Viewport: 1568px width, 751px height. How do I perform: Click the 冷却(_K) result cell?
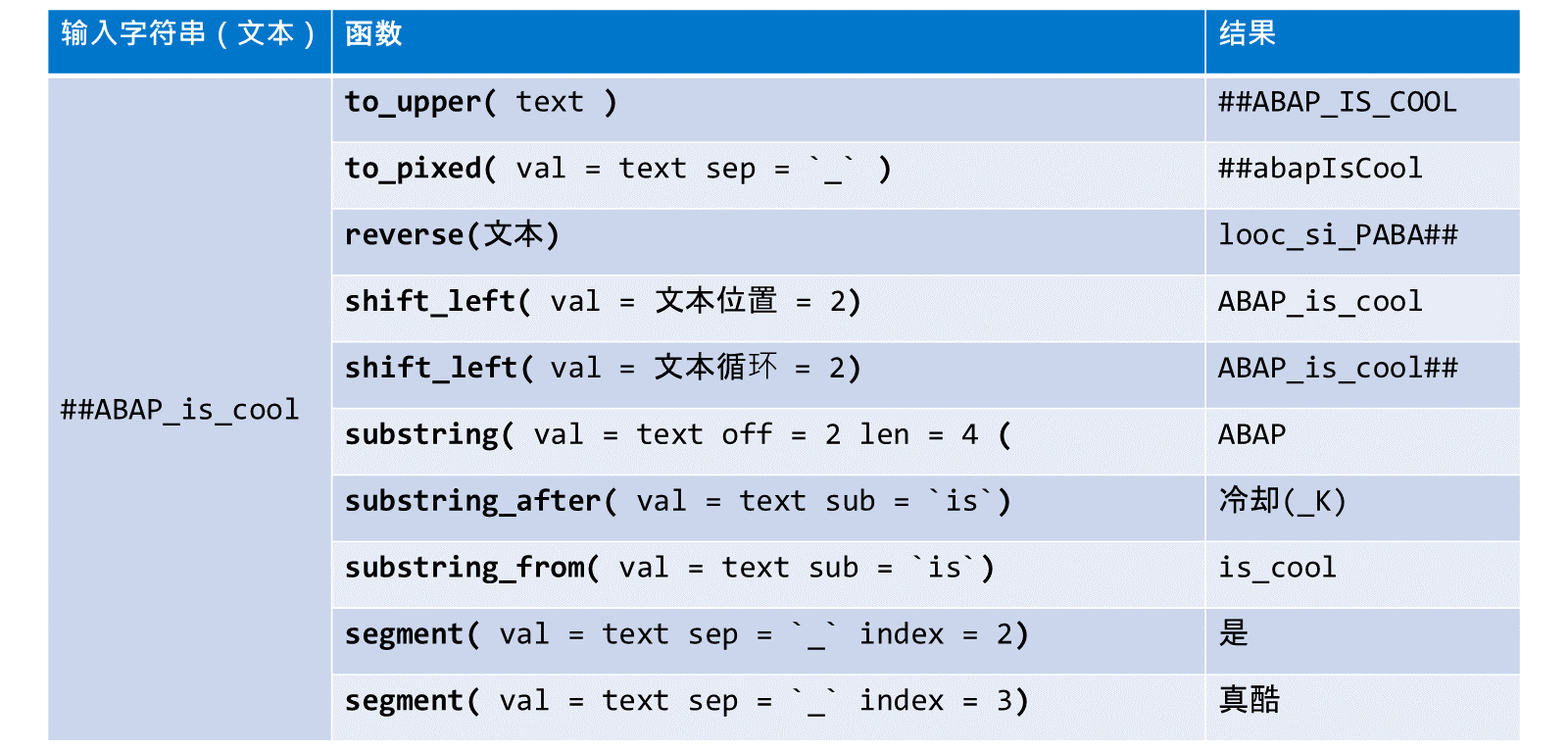[1362, 509]
